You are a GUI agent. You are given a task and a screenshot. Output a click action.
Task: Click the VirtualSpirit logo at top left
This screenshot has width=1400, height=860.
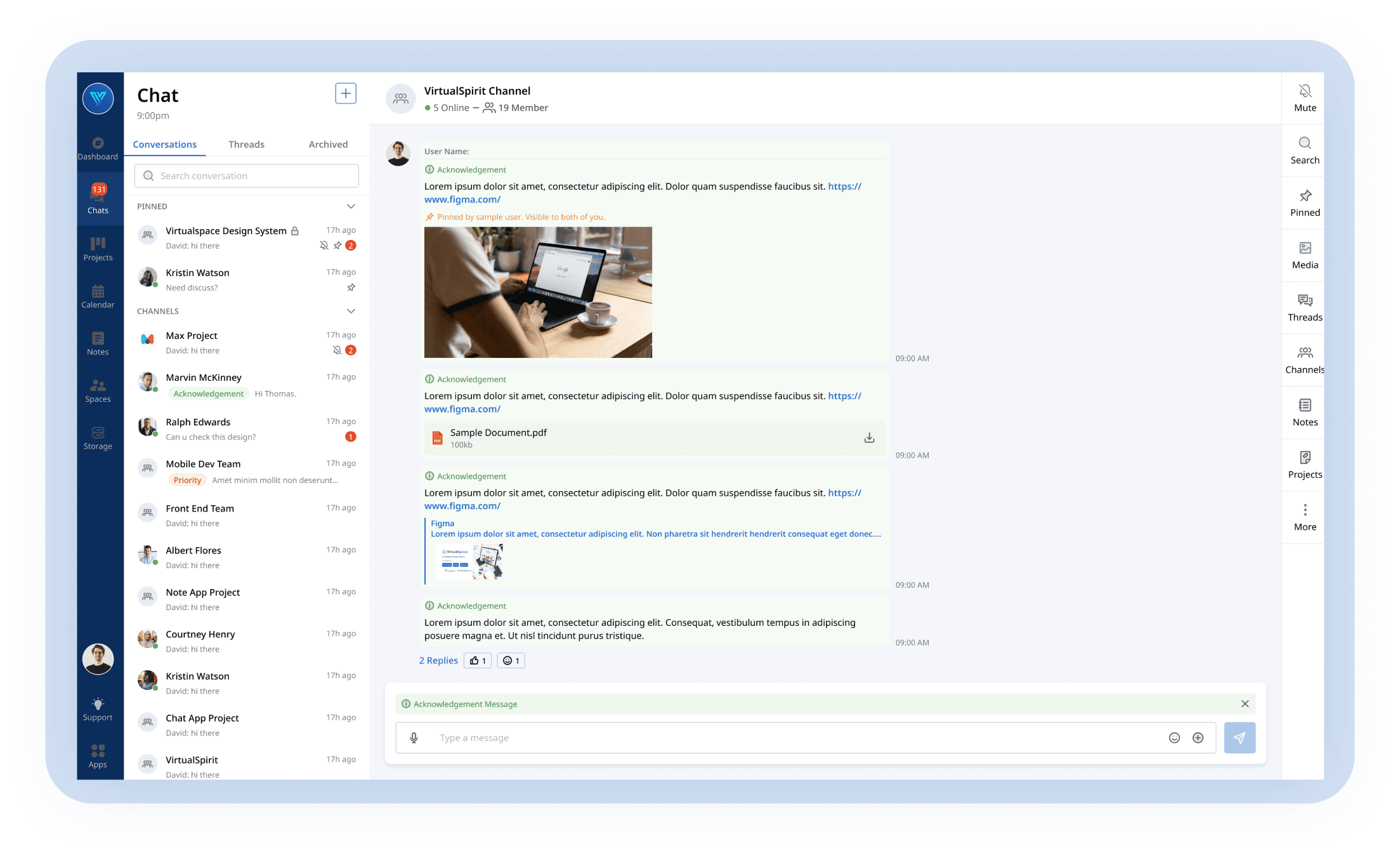point(98,98)
